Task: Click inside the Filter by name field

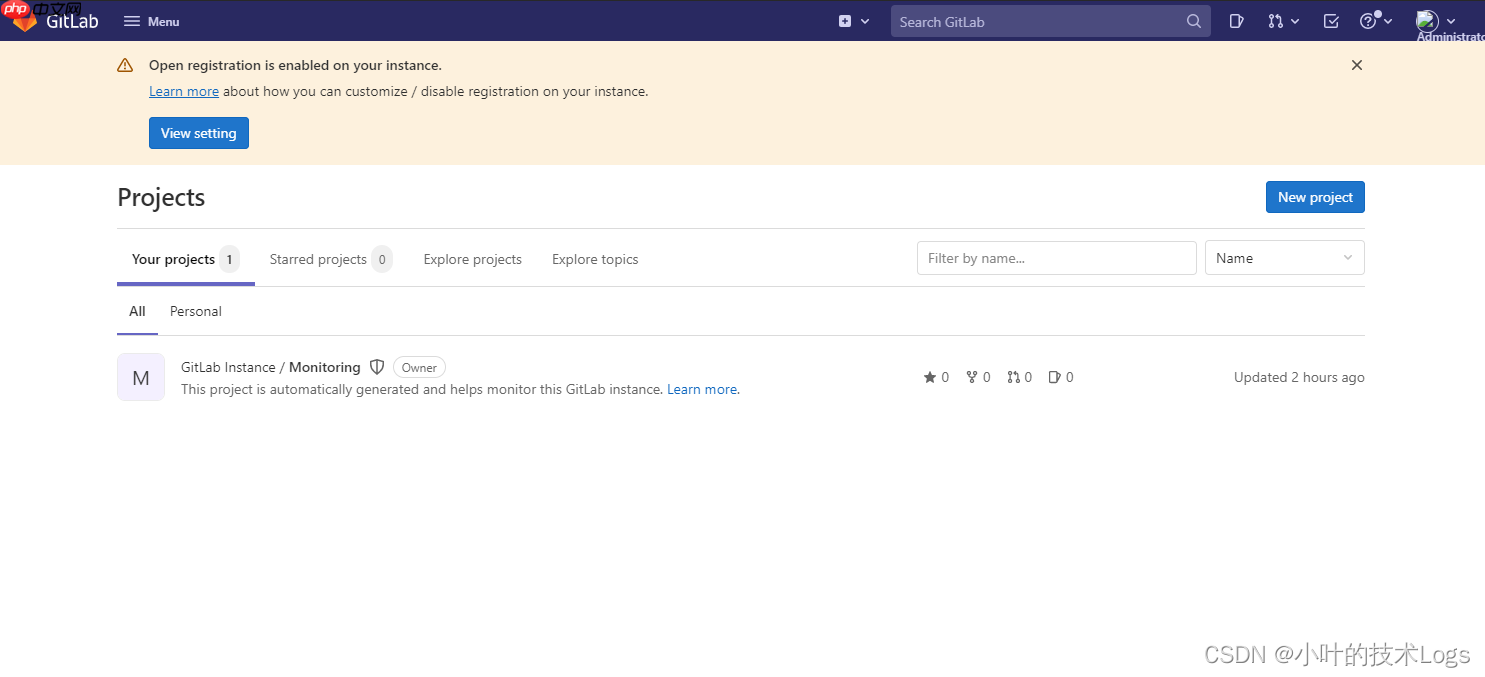Action: pyautogui.click(x=1056, y=258)
